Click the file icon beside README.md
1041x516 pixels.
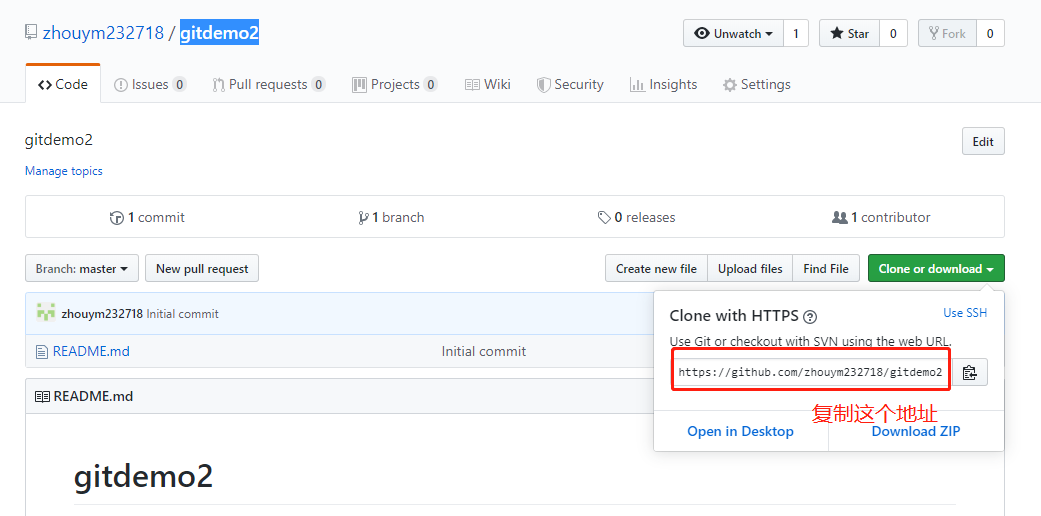[x=42, y=351]
